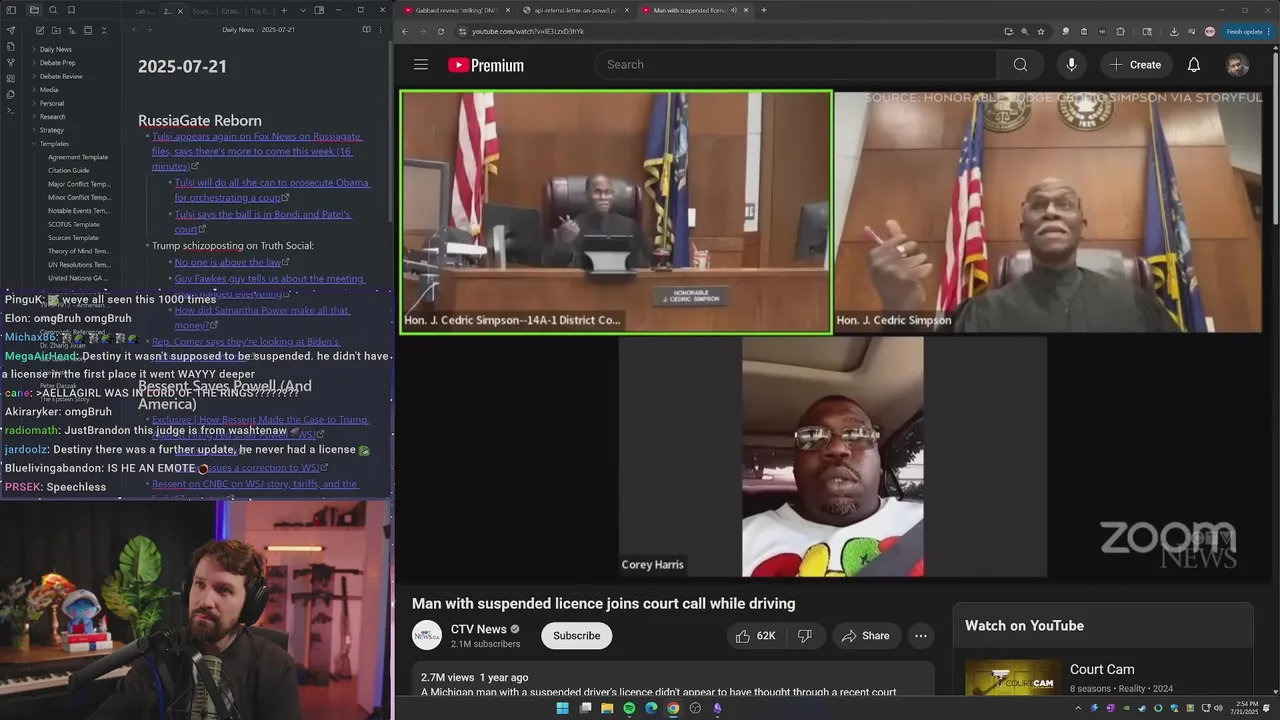Open the note's more options menu in Obsidian

coord(381,30)
